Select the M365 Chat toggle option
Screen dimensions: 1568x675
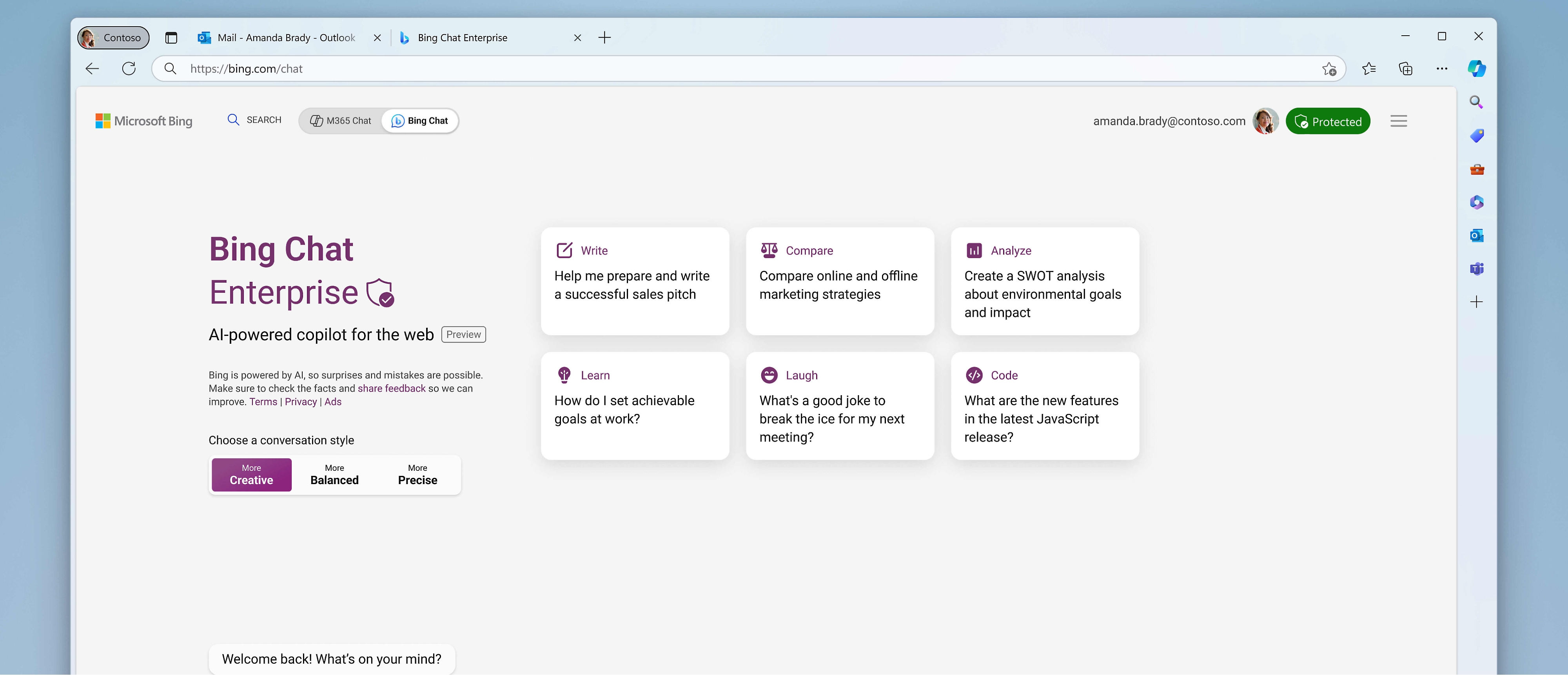tap(341, 120)
